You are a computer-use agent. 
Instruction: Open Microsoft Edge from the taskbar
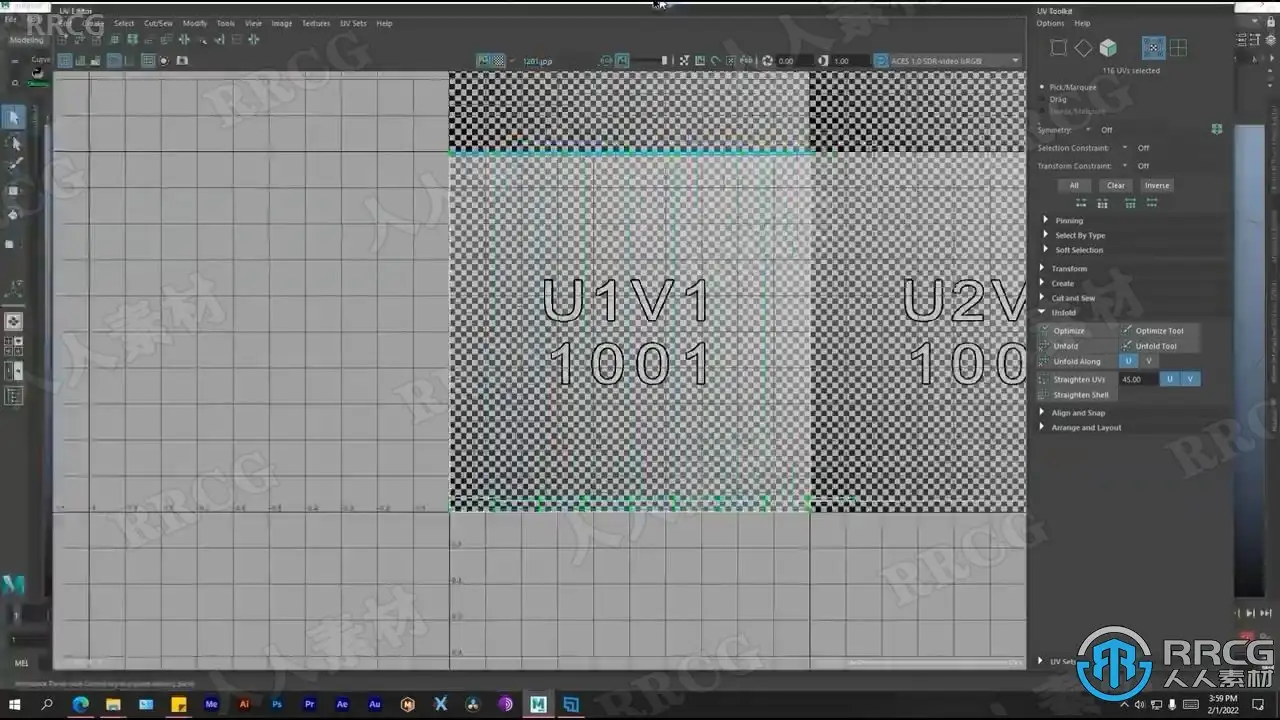(x=80, y=704)
